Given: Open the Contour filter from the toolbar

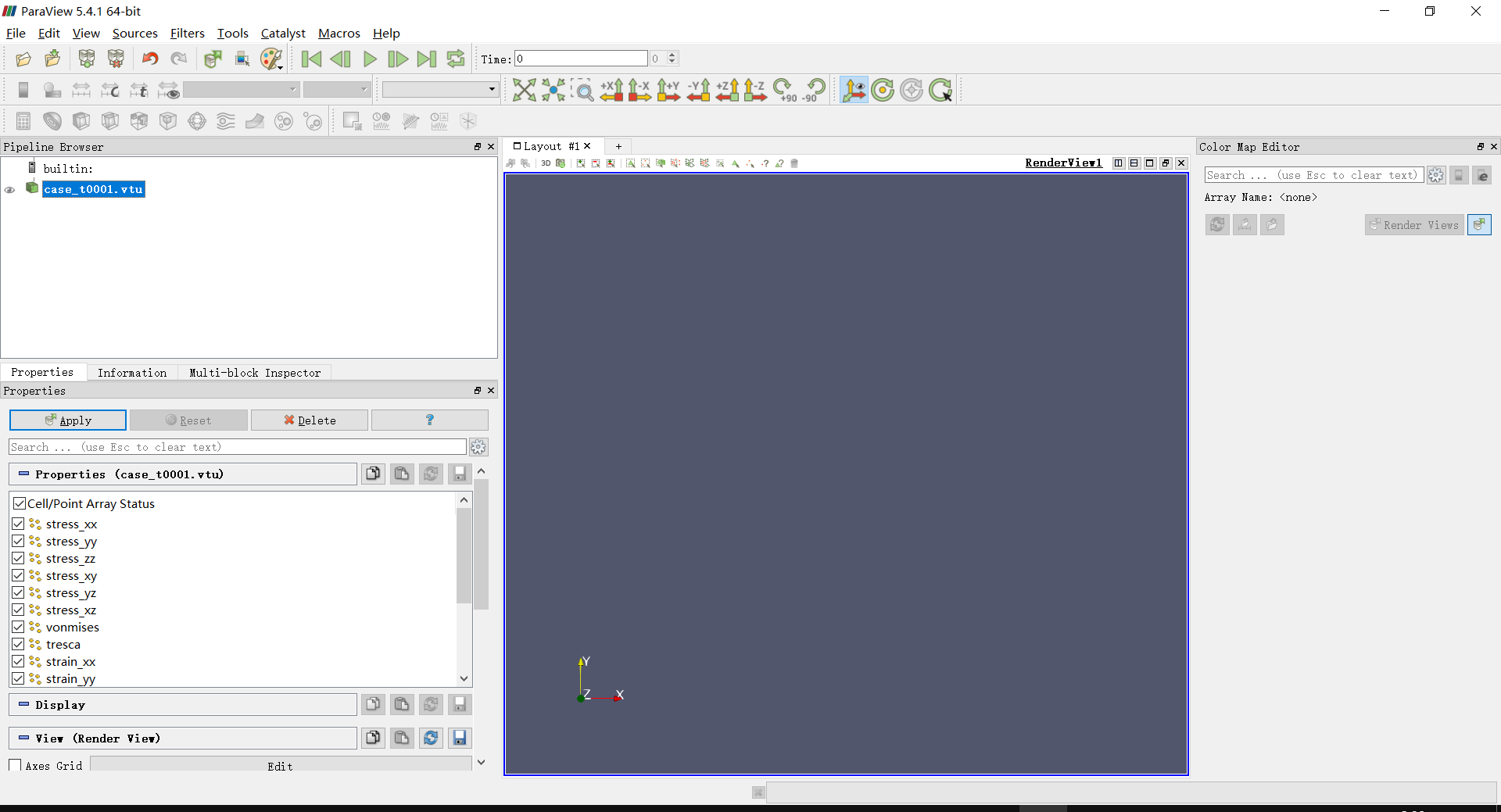Looking at the screenshot, I should [52, 121].
